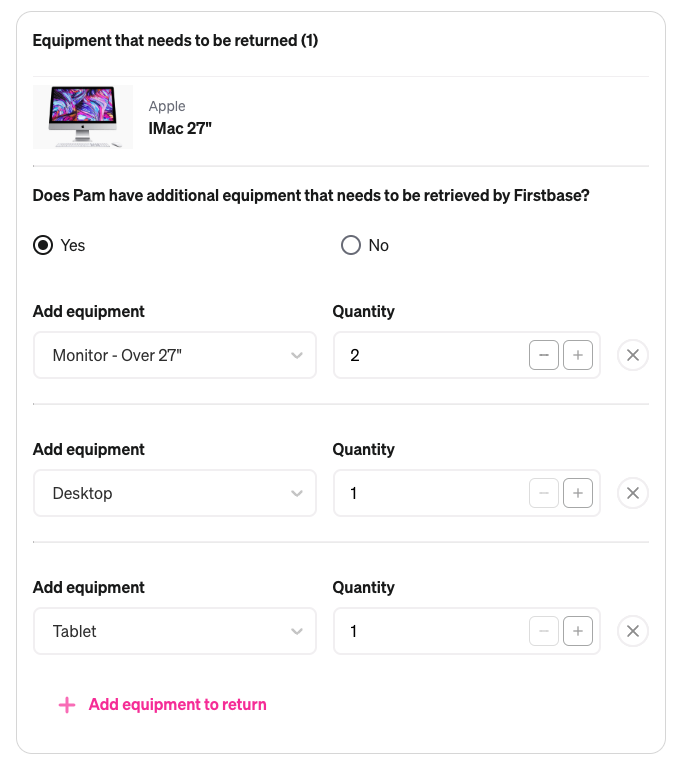Screen dimensions: 691x772
Task: Click the pink plus icon to add equipment
Action: click(x=67, y=705)
